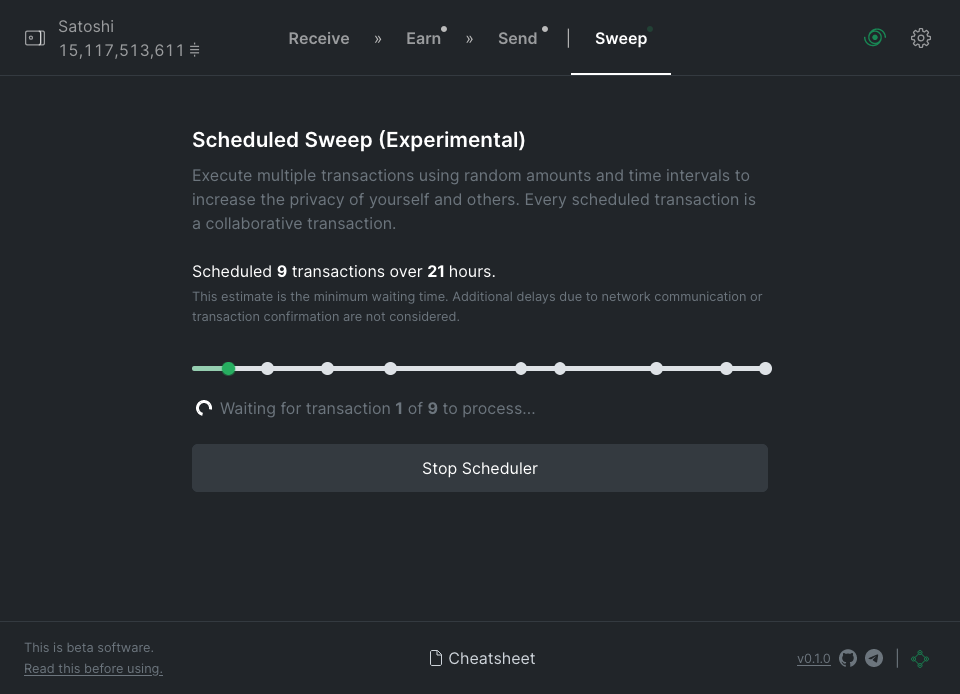This screenshot has height=694, width=960.
Task: Click the wallet balance 15,117,513,611
Action: pyautogui.click(x=121, y=50)
